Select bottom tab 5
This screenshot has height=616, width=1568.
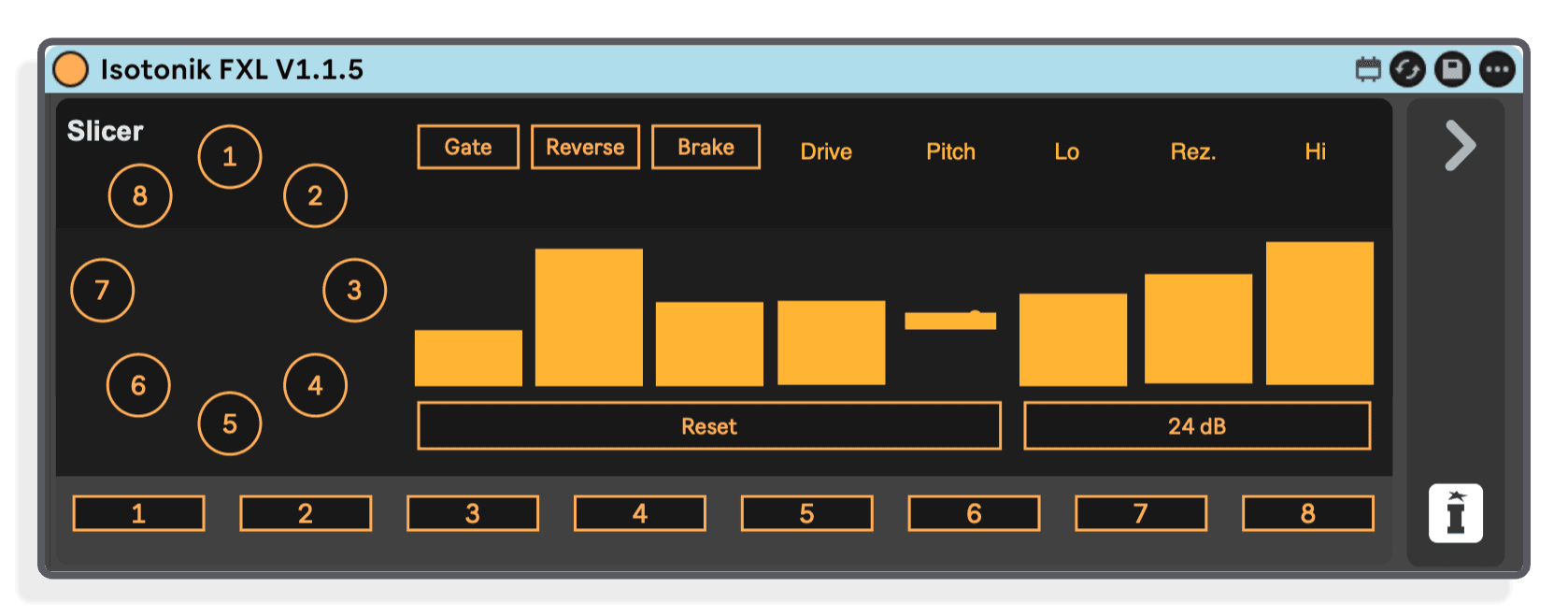(x=807, y=513)
